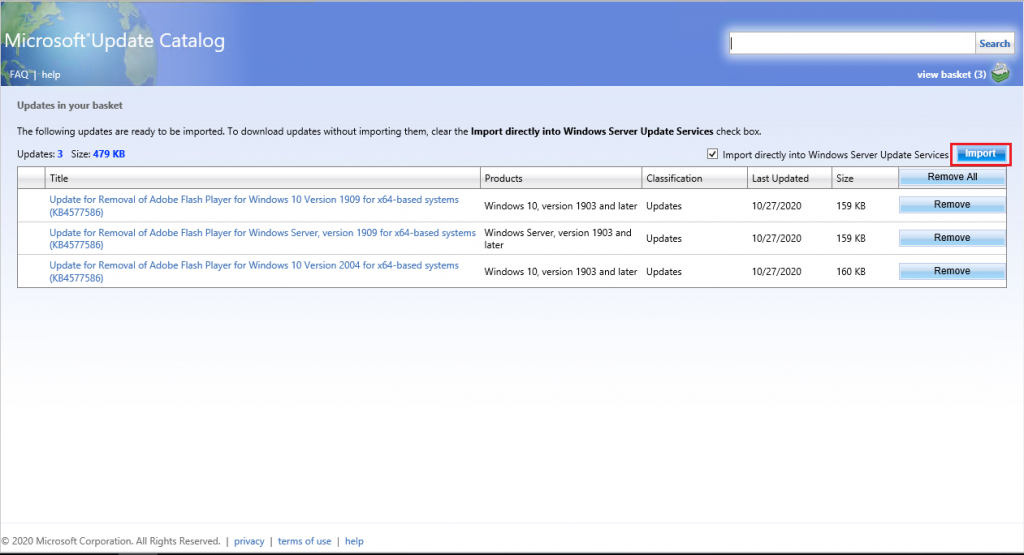Click the view basket (3) link
Viewport: 1024px width, 555px height.
point(951,74)
